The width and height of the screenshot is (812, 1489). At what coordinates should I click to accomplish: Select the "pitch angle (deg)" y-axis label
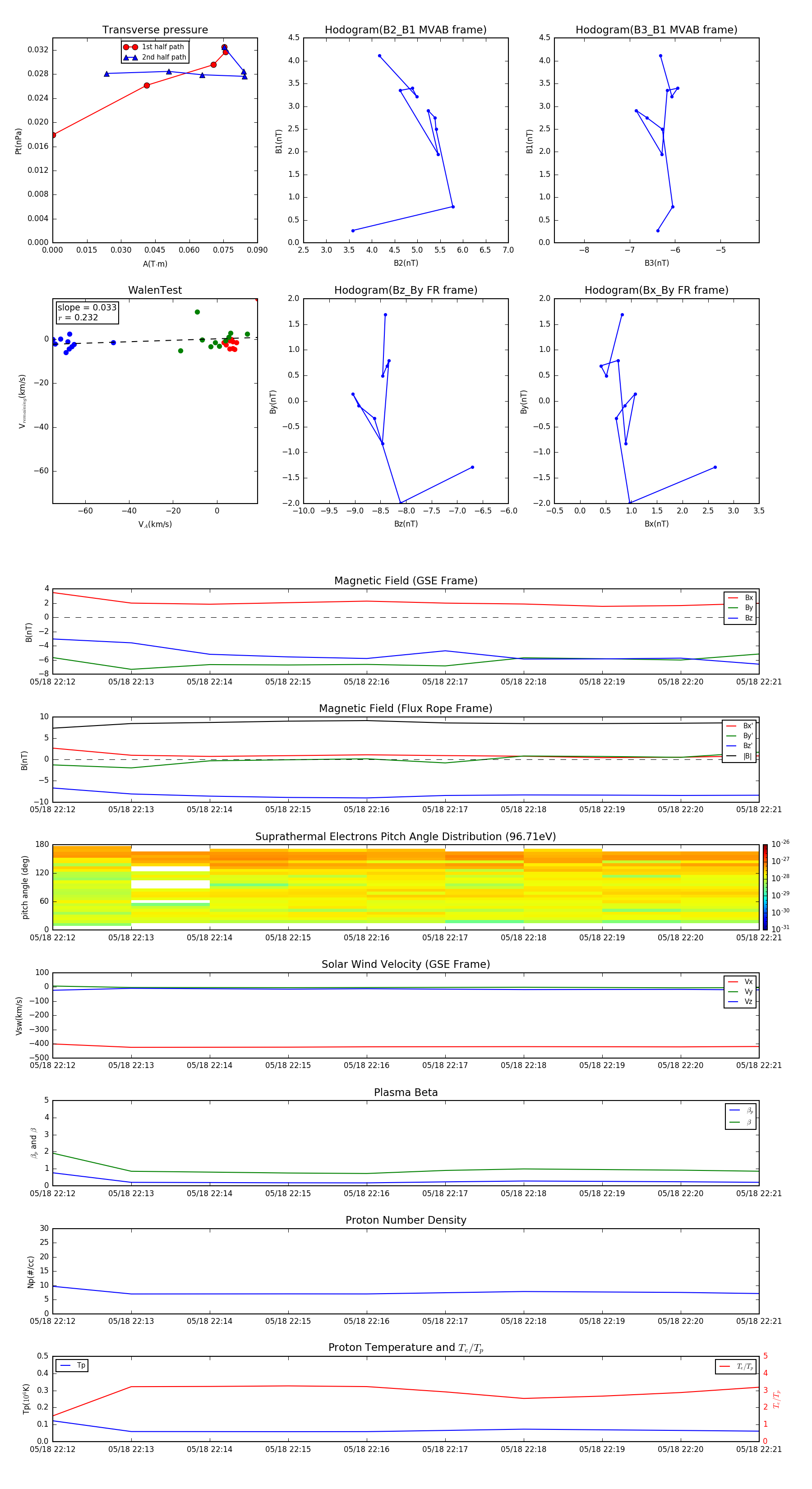(x=25, y=887)
